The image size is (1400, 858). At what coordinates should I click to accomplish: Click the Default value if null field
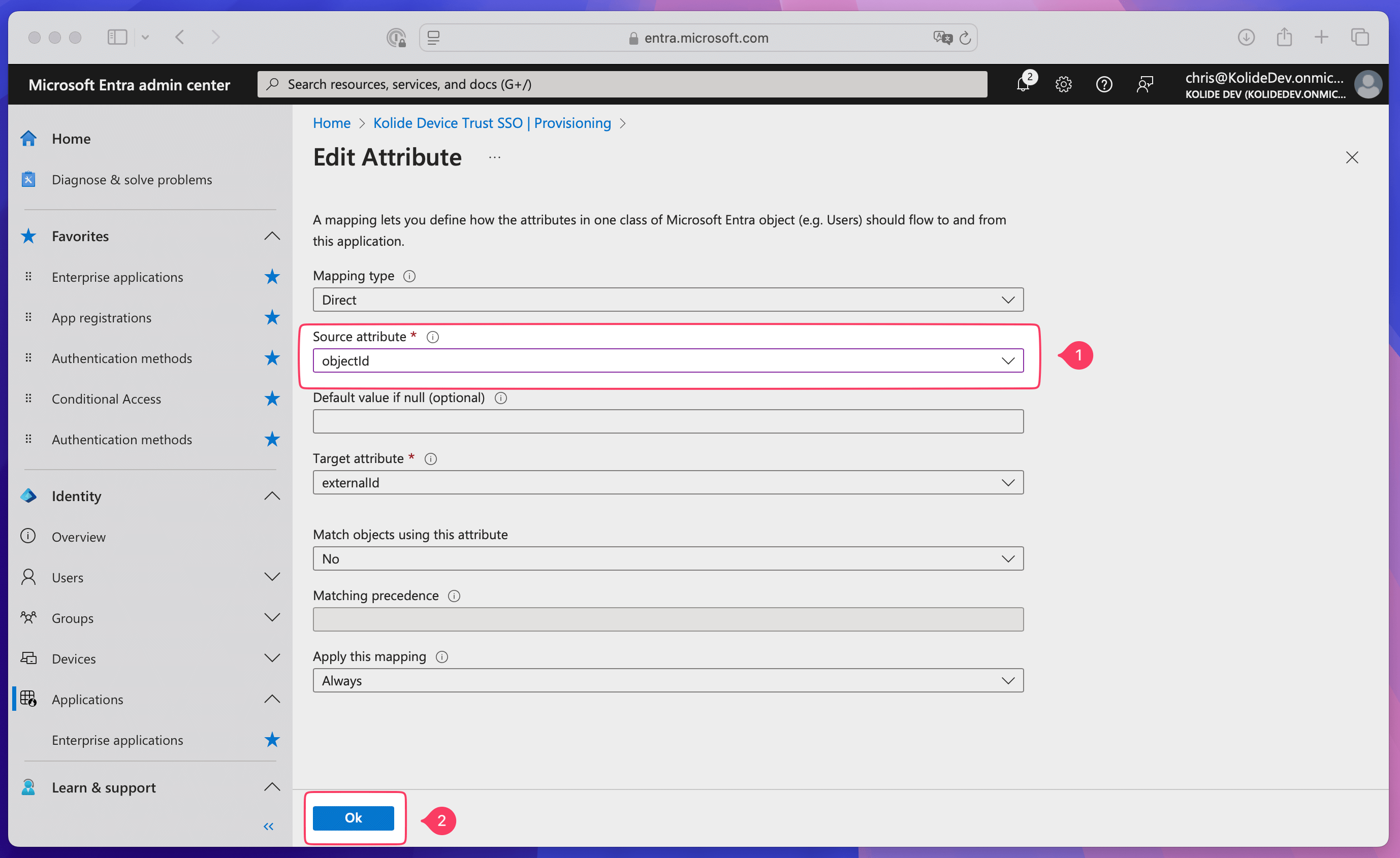click(x=667, y=422)
